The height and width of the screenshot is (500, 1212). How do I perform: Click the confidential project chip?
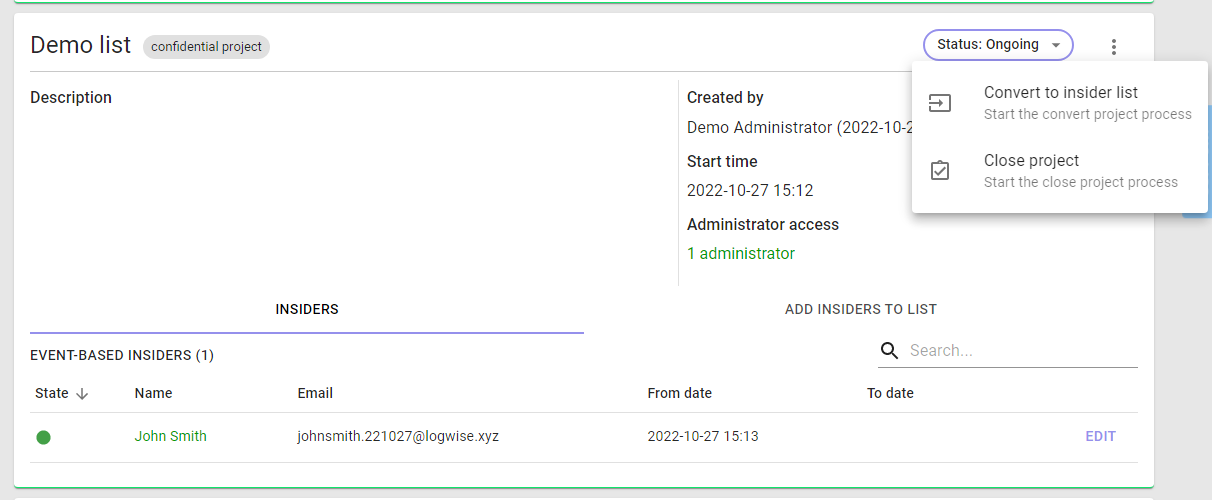206,47
